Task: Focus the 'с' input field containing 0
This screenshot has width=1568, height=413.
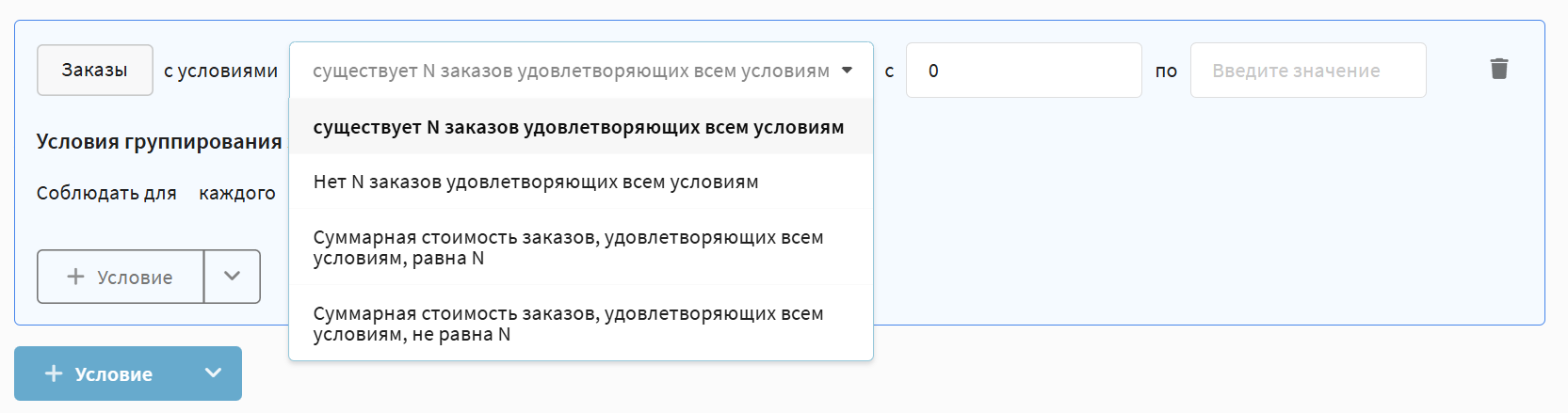Action: (x=1023, y=71)
